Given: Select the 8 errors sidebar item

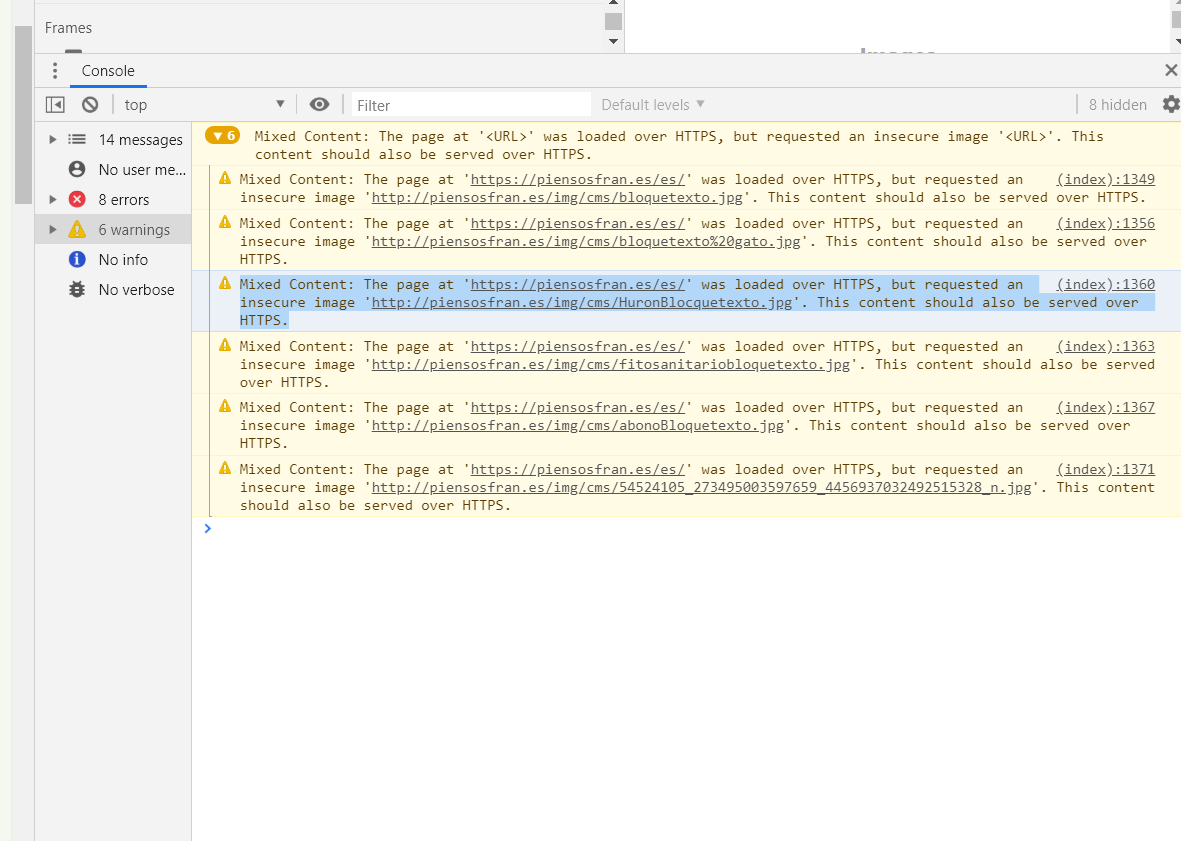Looking at the screenshot, I should pos(114,200).
